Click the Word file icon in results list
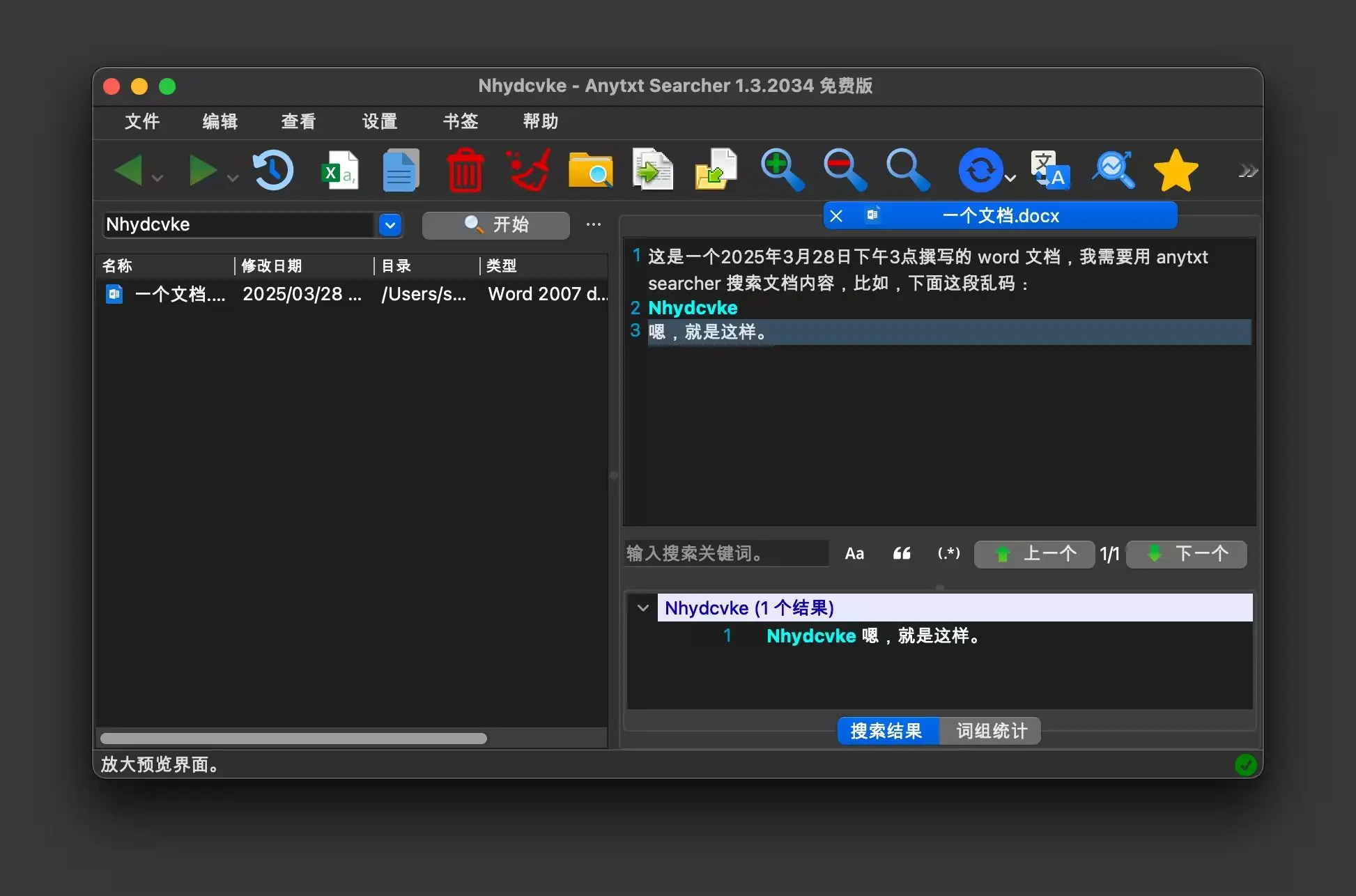 click(x=114, y=295)
